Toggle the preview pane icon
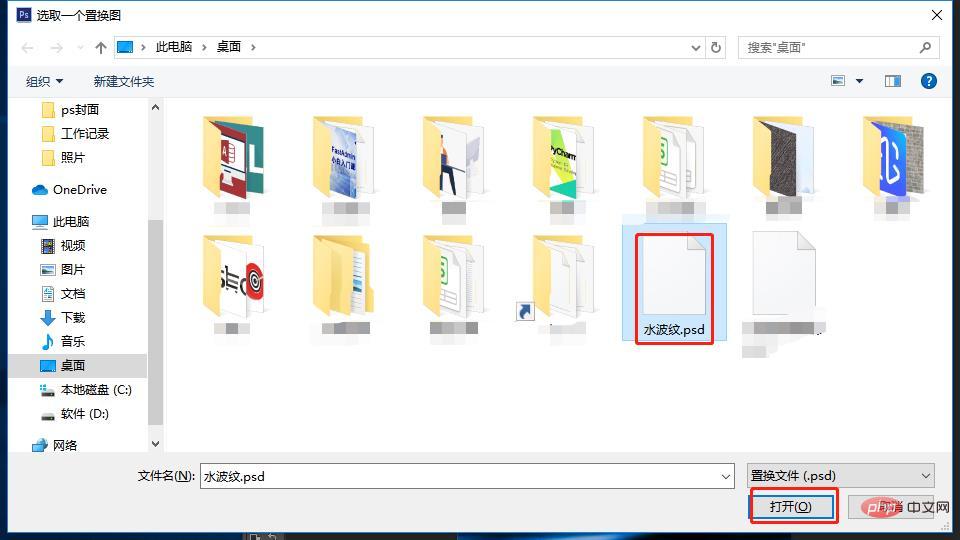 point(893,81)
